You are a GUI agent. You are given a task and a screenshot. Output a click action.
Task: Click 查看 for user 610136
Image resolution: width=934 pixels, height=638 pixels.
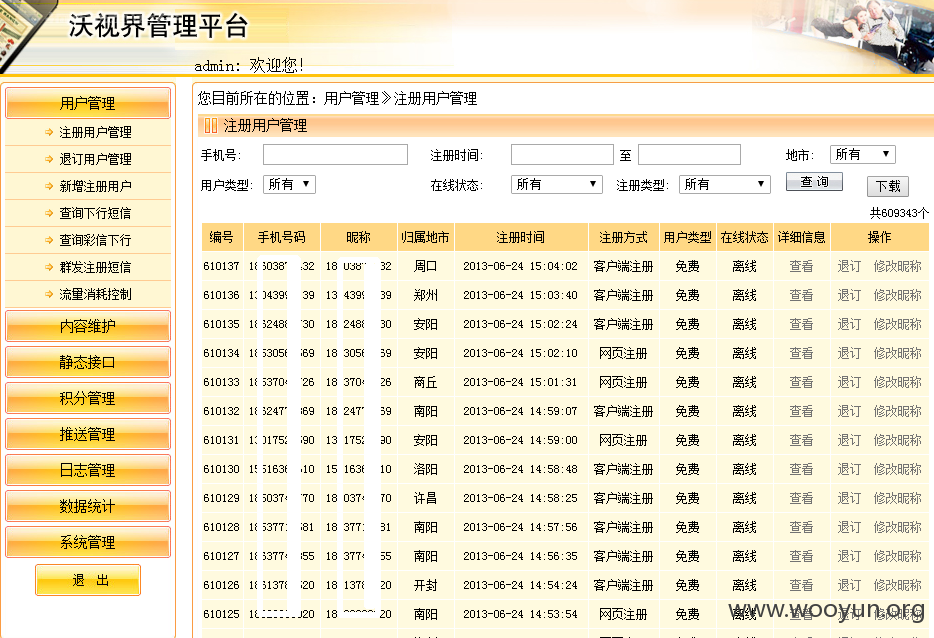[x=801, y=295]
